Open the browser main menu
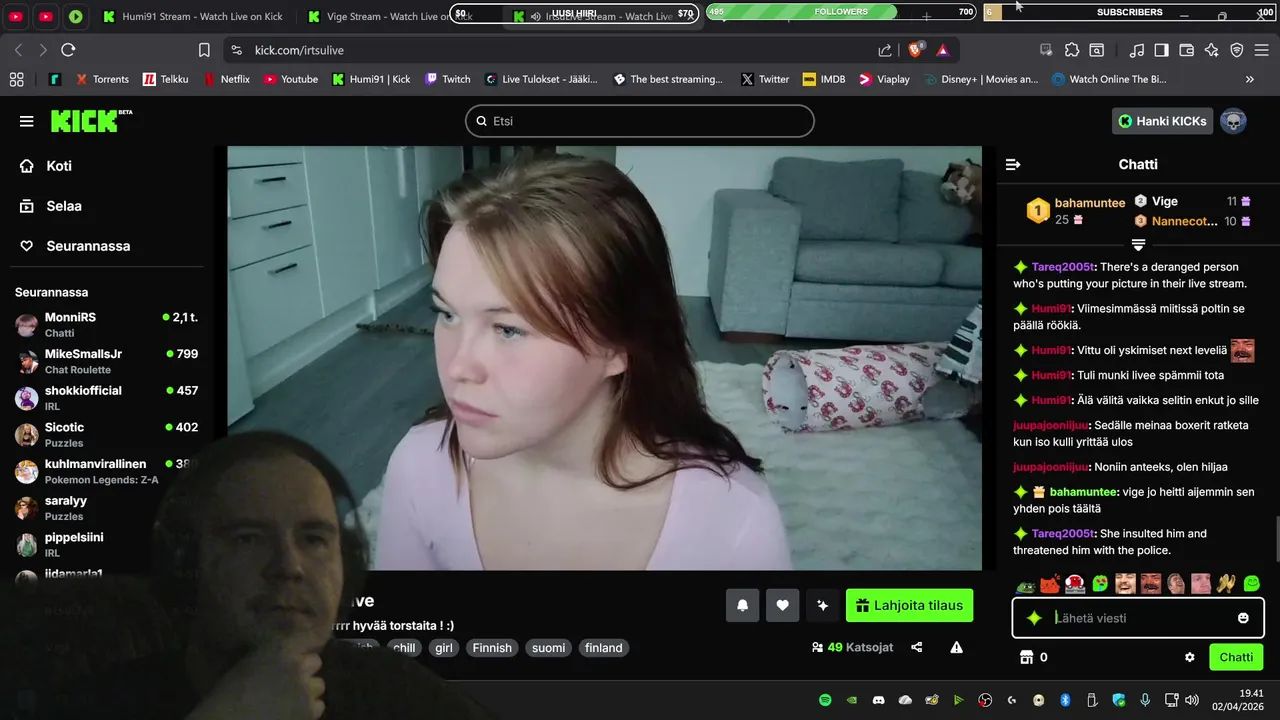The width and height of the screenshot is (1280, 720). coord(1262,50)
